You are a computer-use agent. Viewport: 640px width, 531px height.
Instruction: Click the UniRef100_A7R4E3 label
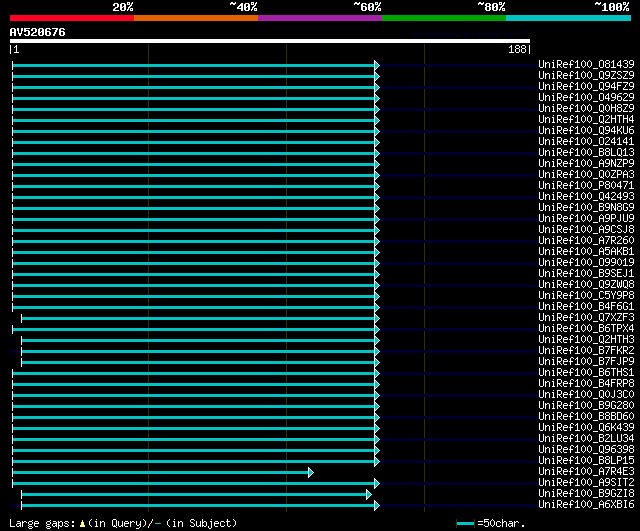point(586,471)
